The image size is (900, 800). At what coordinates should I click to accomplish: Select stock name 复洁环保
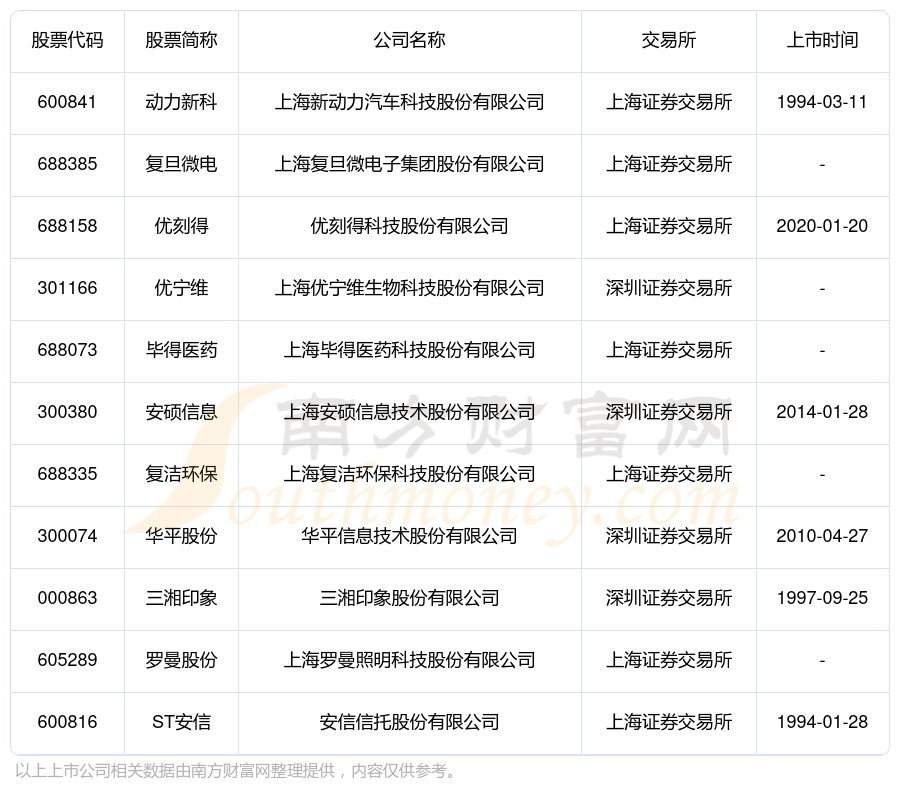pos(181,474)
